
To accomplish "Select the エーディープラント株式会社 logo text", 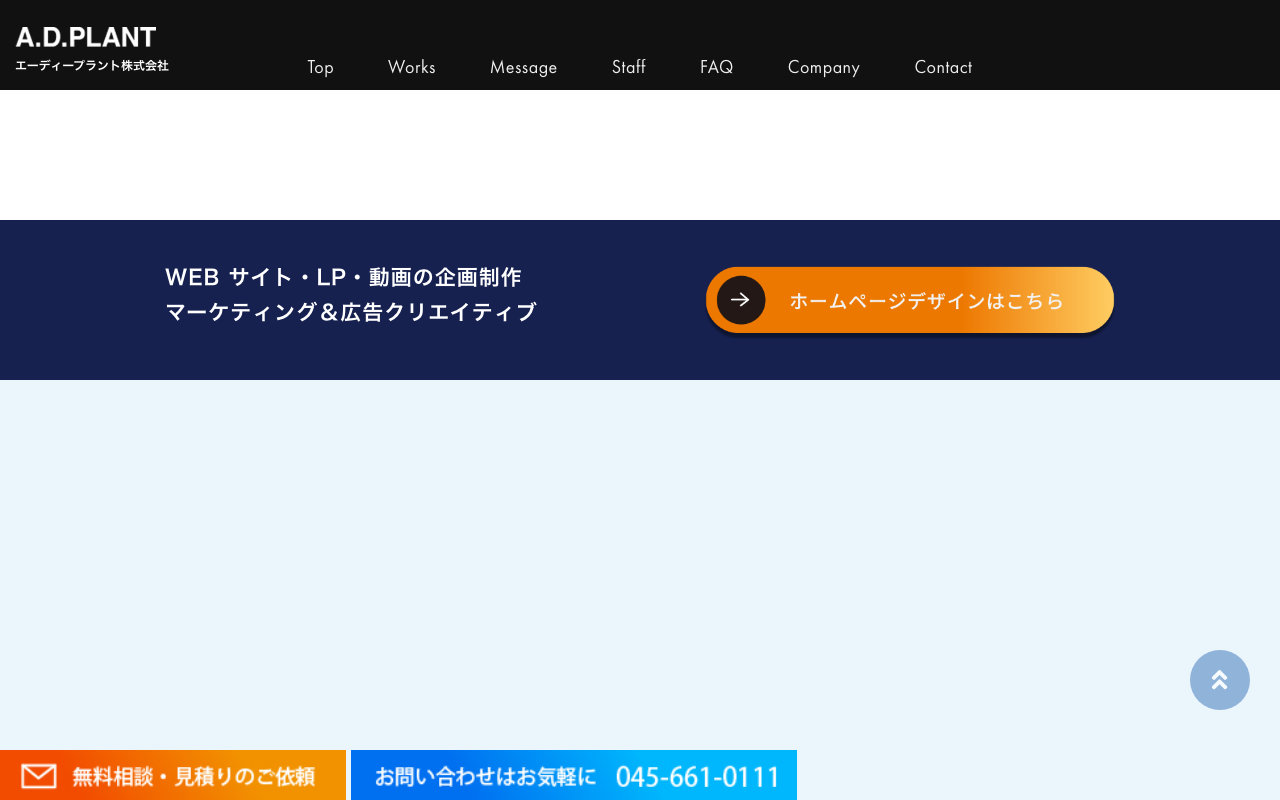I will (92, 64).
